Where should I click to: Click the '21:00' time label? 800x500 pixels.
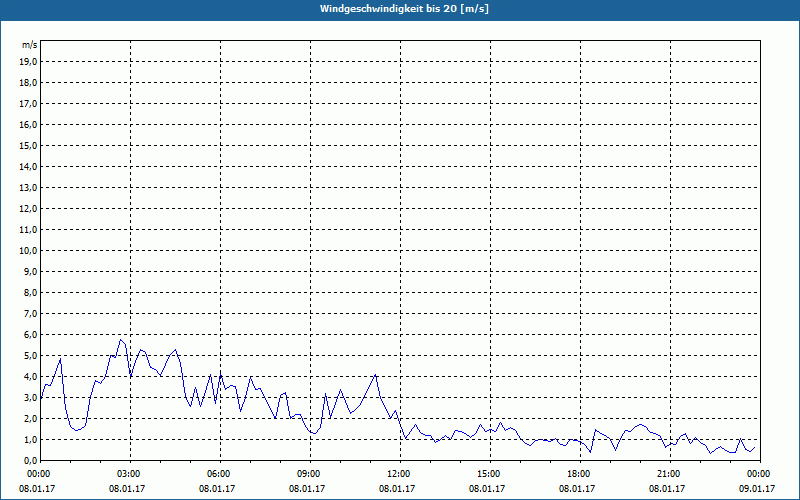[x=670, y=474]
